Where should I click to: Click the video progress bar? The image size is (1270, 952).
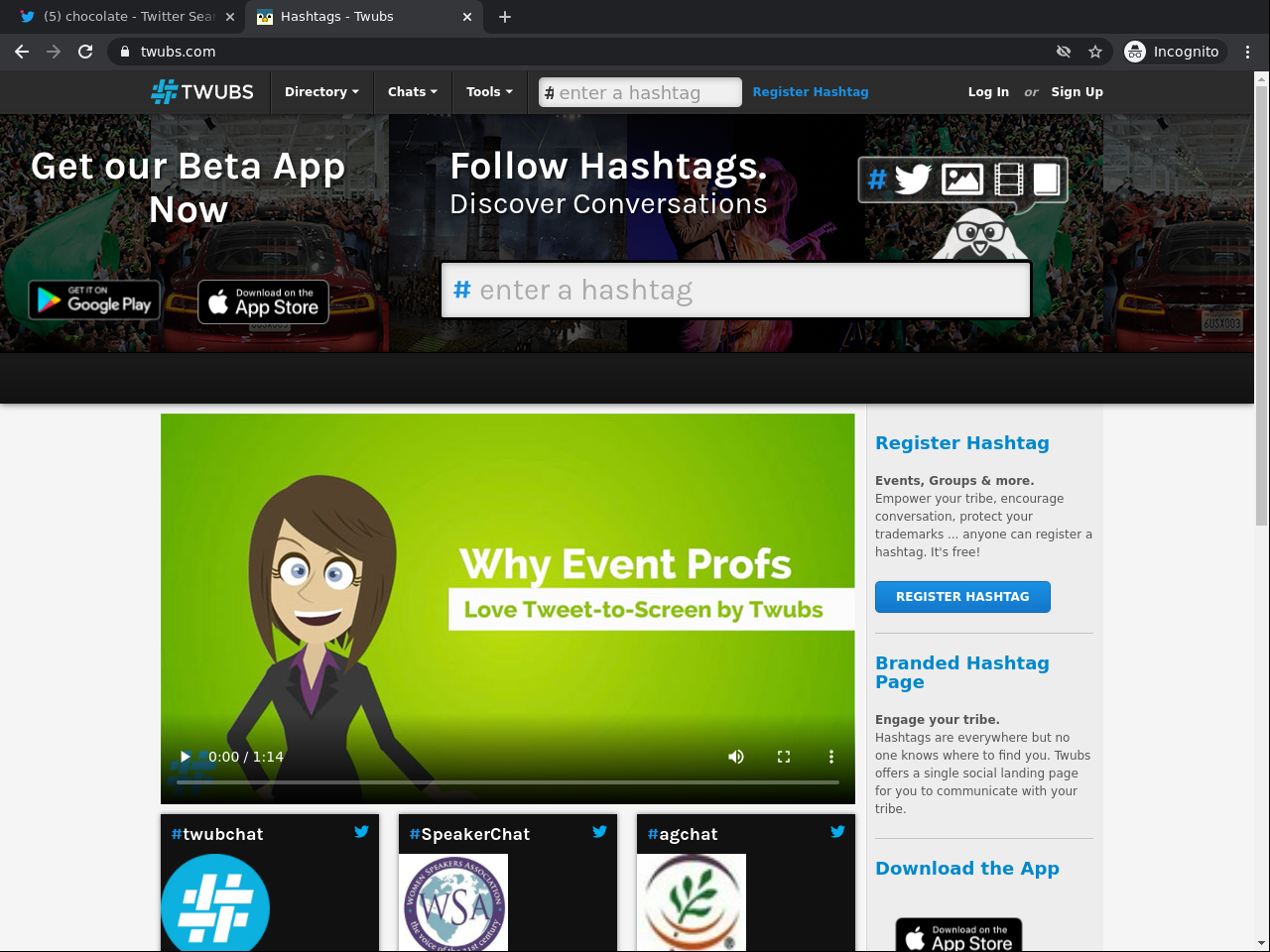pos(508,782)
